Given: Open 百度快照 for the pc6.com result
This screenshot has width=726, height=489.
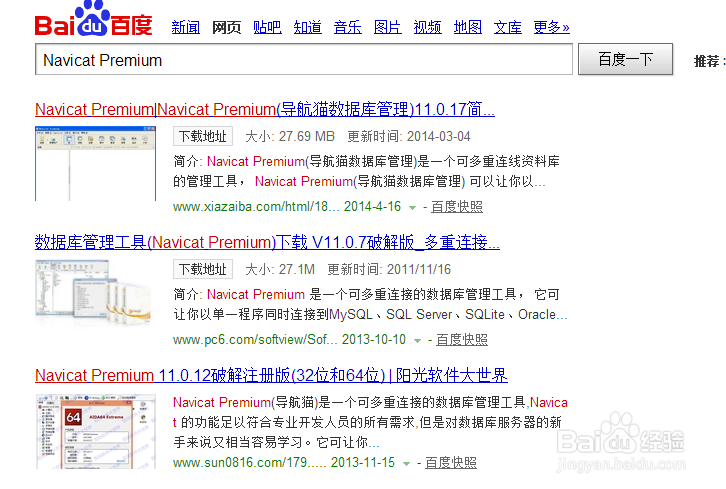Looking at the screenshot, I should pos(462,339).
